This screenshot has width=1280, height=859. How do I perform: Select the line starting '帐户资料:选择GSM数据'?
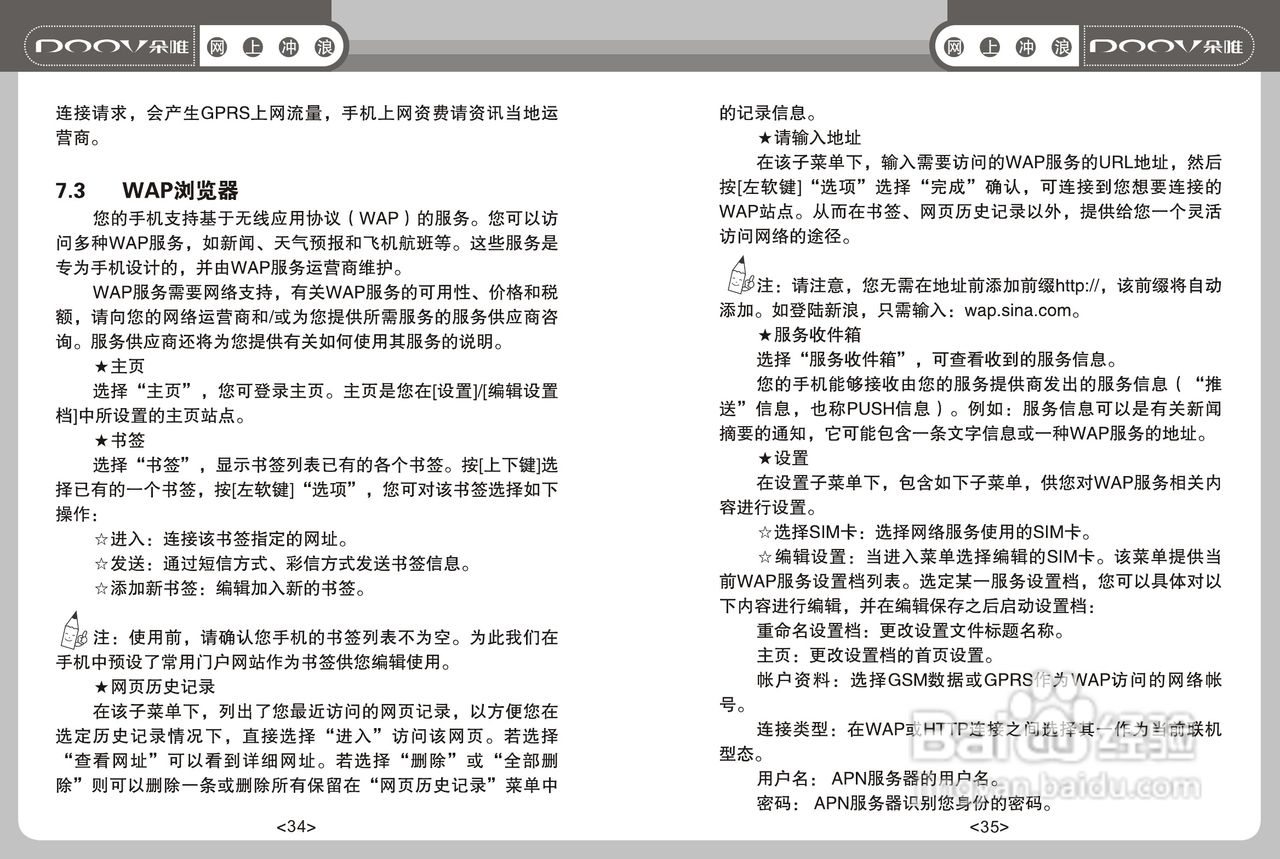(x=989, y=681)
